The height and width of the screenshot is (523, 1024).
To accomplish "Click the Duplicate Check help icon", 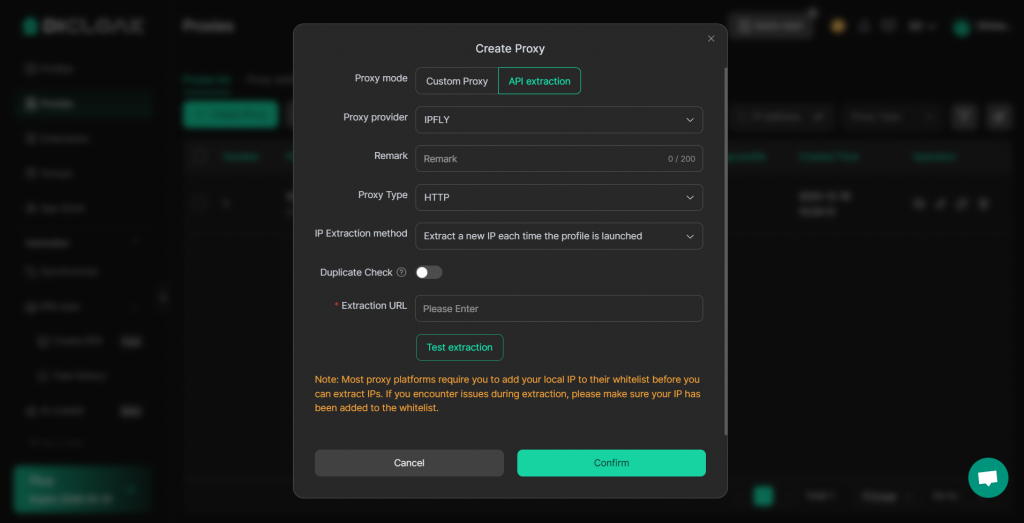I will pyautogui.click(x=401, y=272).
